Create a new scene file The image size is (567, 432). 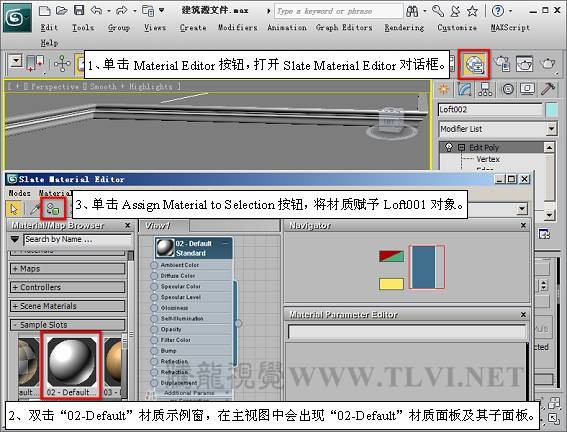pyautogui.click(x=44, y=10)
